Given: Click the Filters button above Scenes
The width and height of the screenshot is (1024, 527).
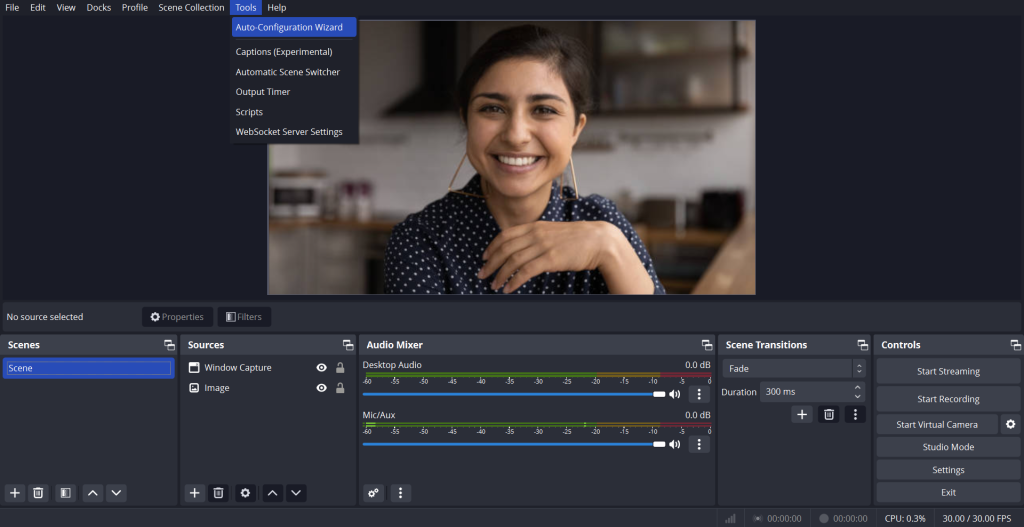Looking at the screenshot, I should pos(244,317).
